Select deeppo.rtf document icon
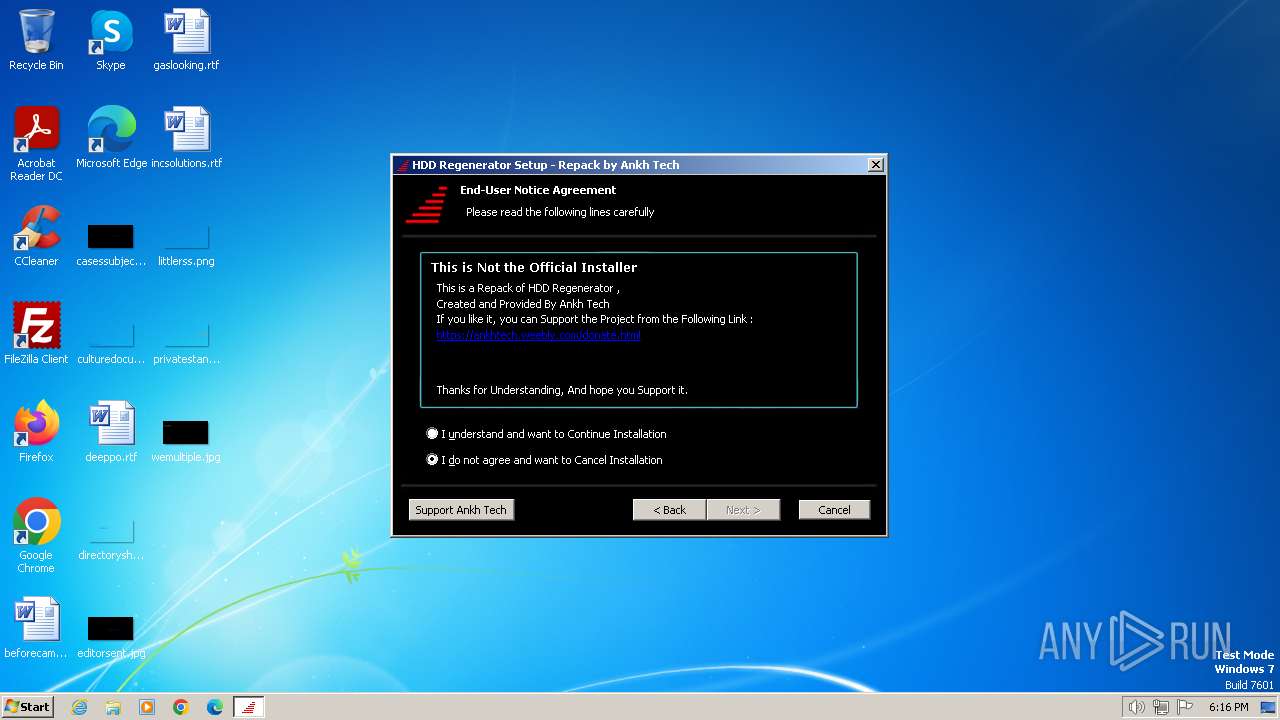 coord(111,431)
